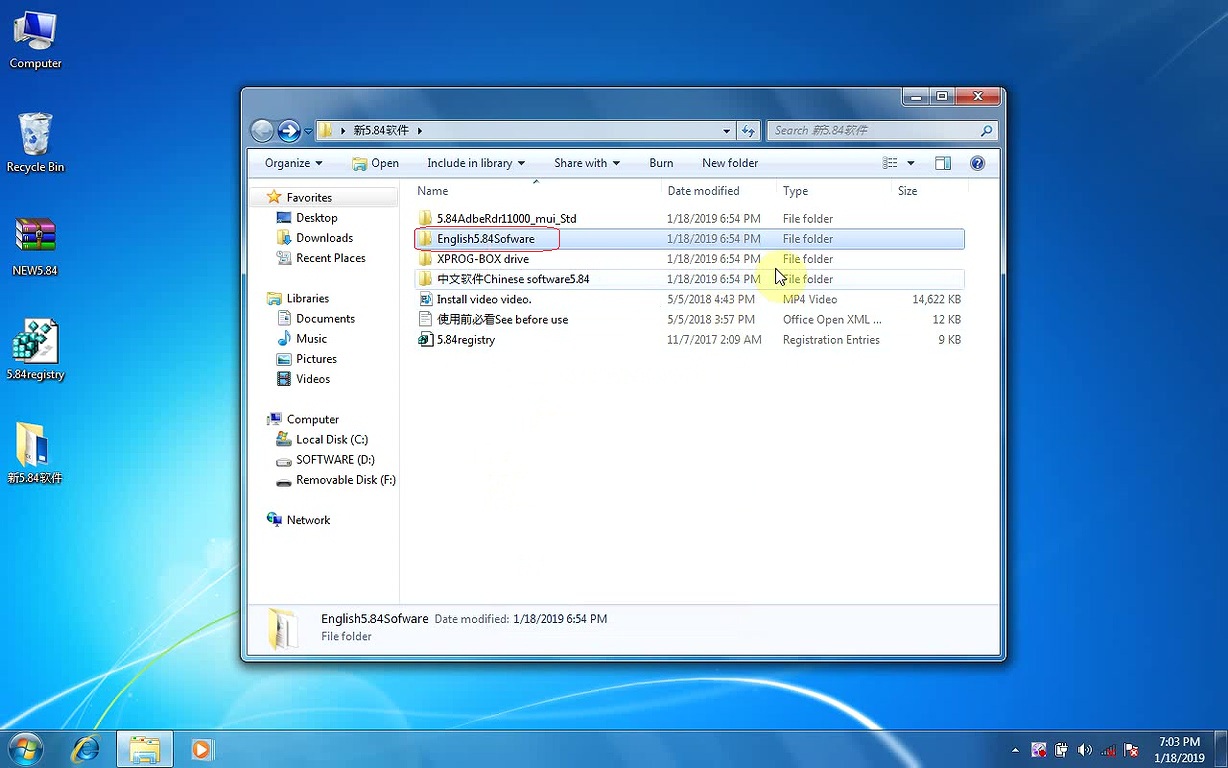Open Explorer Help with the question mark

coord(978,163)
